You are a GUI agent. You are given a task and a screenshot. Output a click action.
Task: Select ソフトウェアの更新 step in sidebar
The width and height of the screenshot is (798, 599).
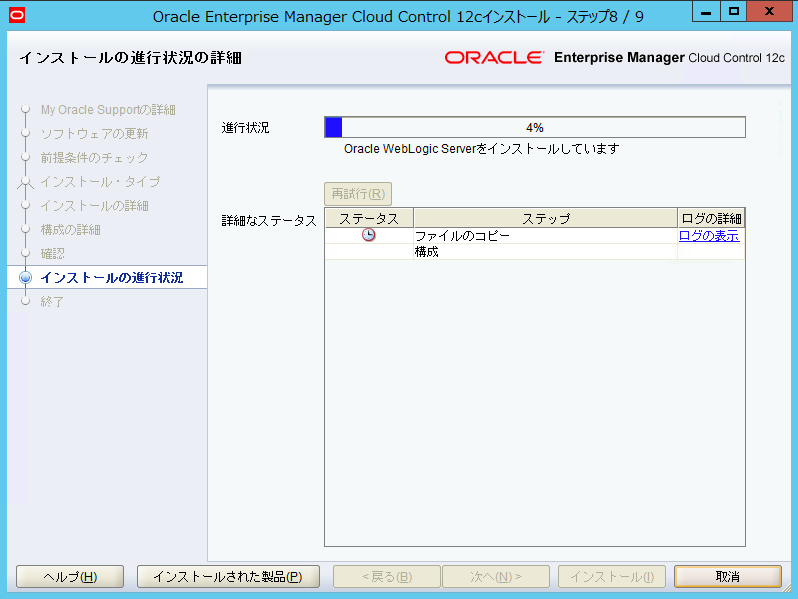point(94,133)
